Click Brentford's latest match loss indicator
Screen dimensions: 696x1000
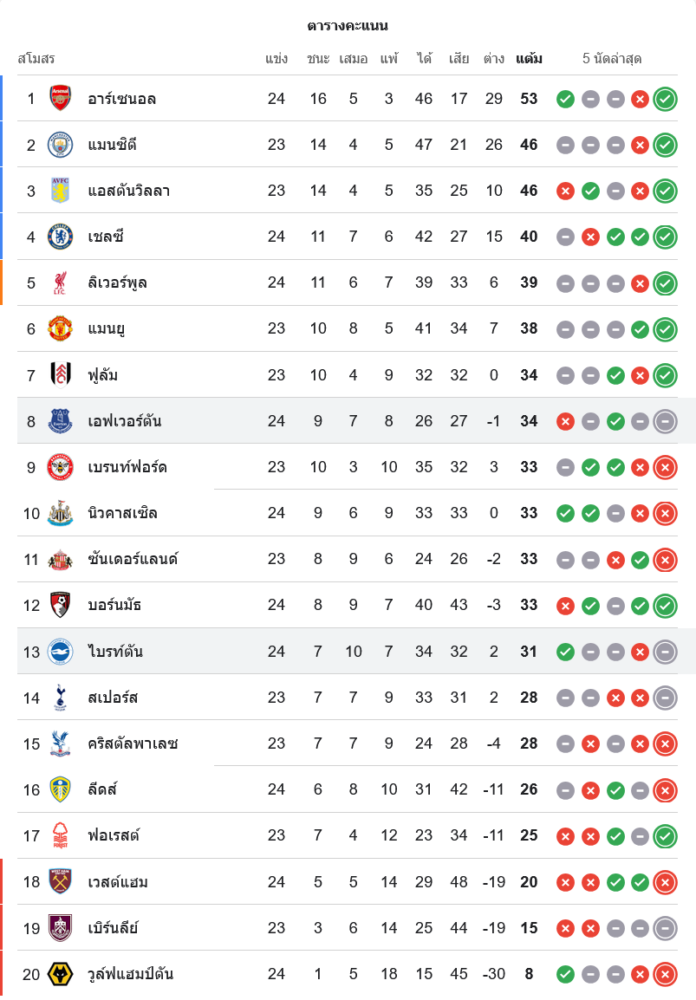pos(665,467)
